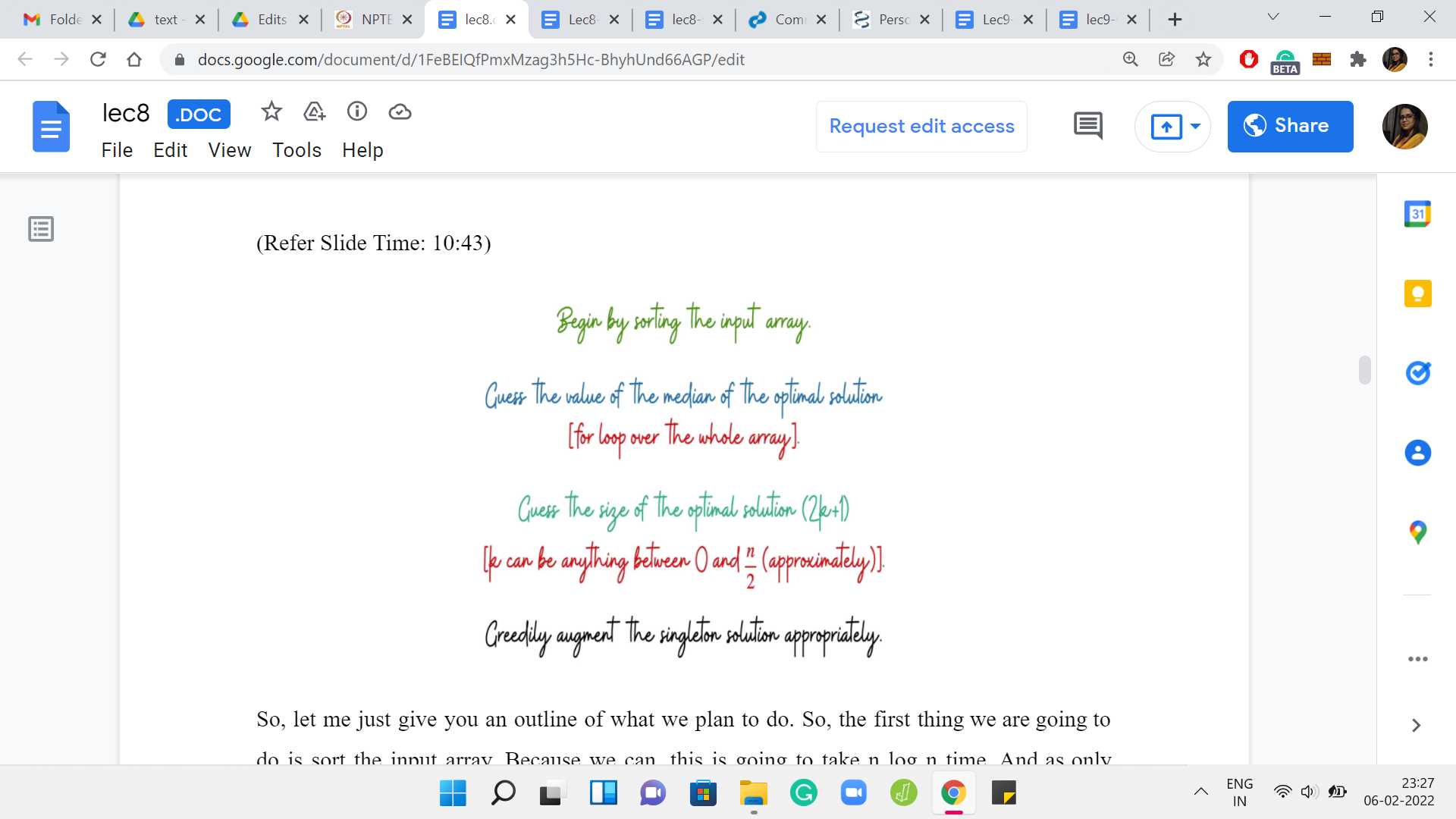Open the Tools menu
The image size is (1456, 819).
click(x=297, y=150)
